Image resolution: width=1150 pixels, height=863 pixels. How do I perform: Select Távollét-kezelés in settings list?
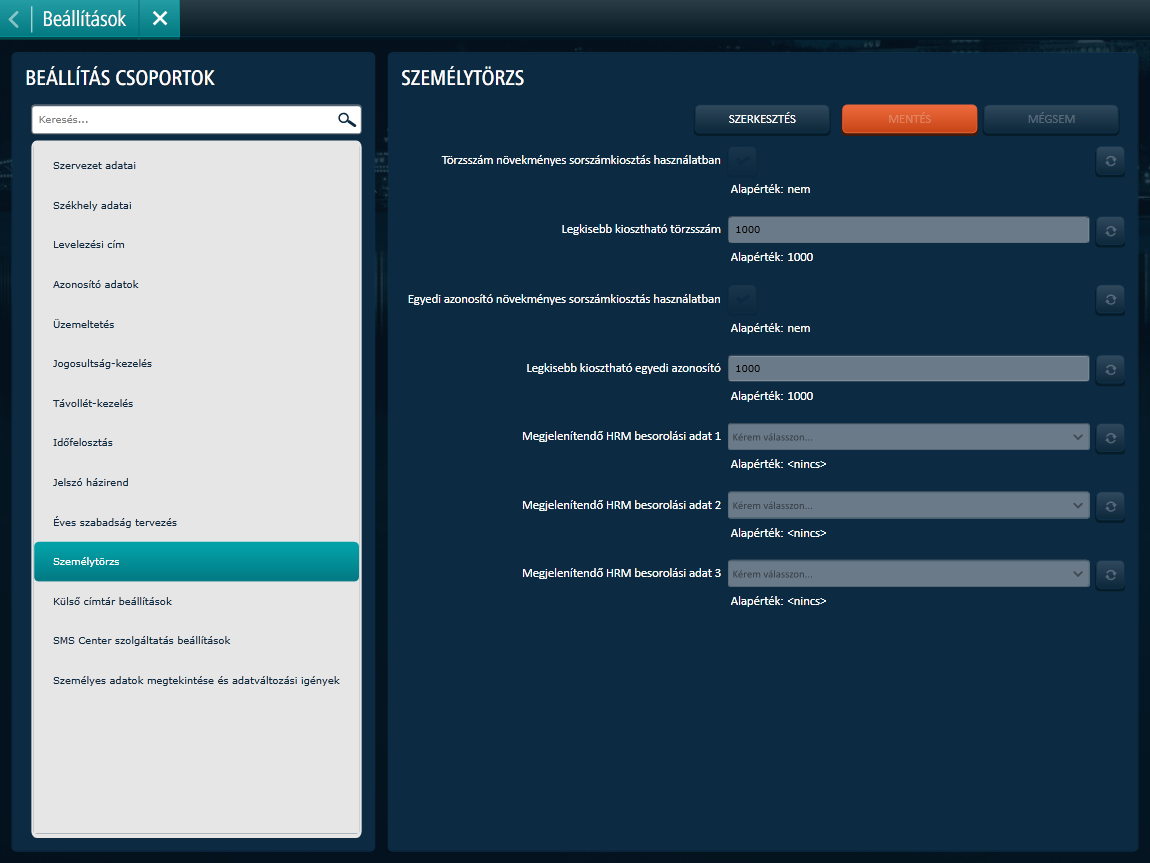tap(196, 403)
